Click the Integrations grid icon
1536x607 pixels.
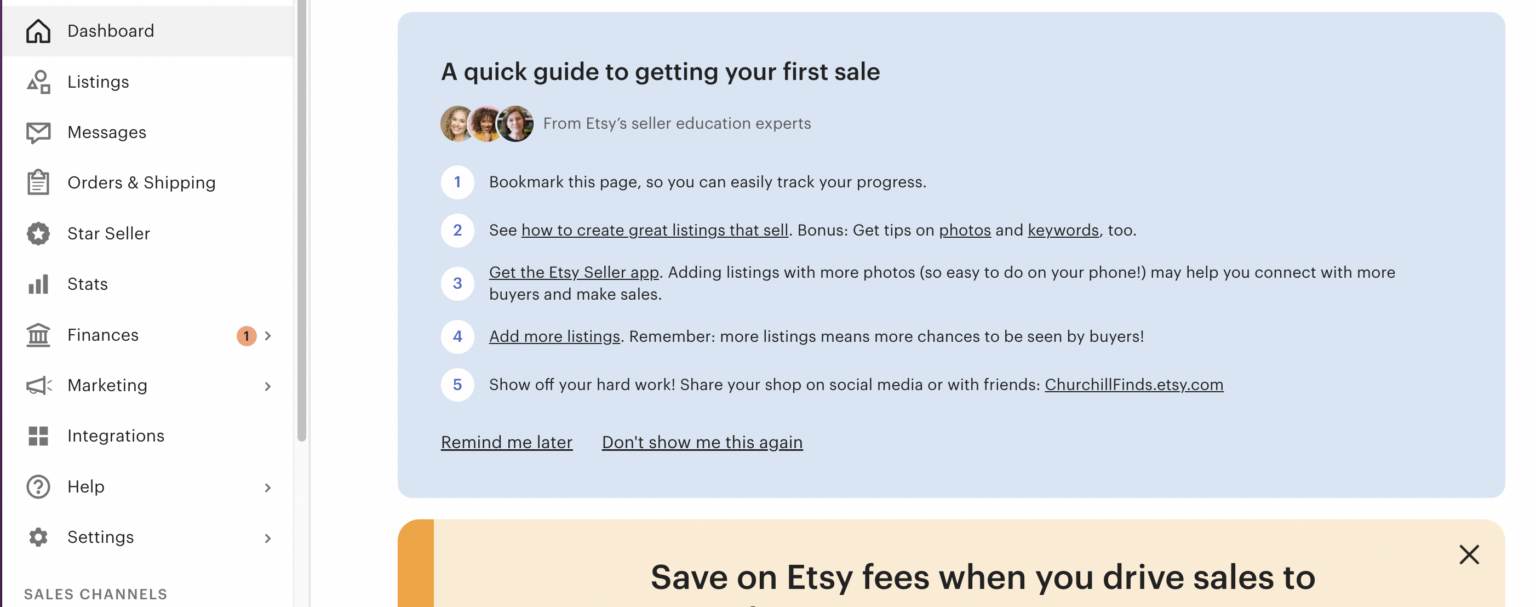[x=38, y=435]
